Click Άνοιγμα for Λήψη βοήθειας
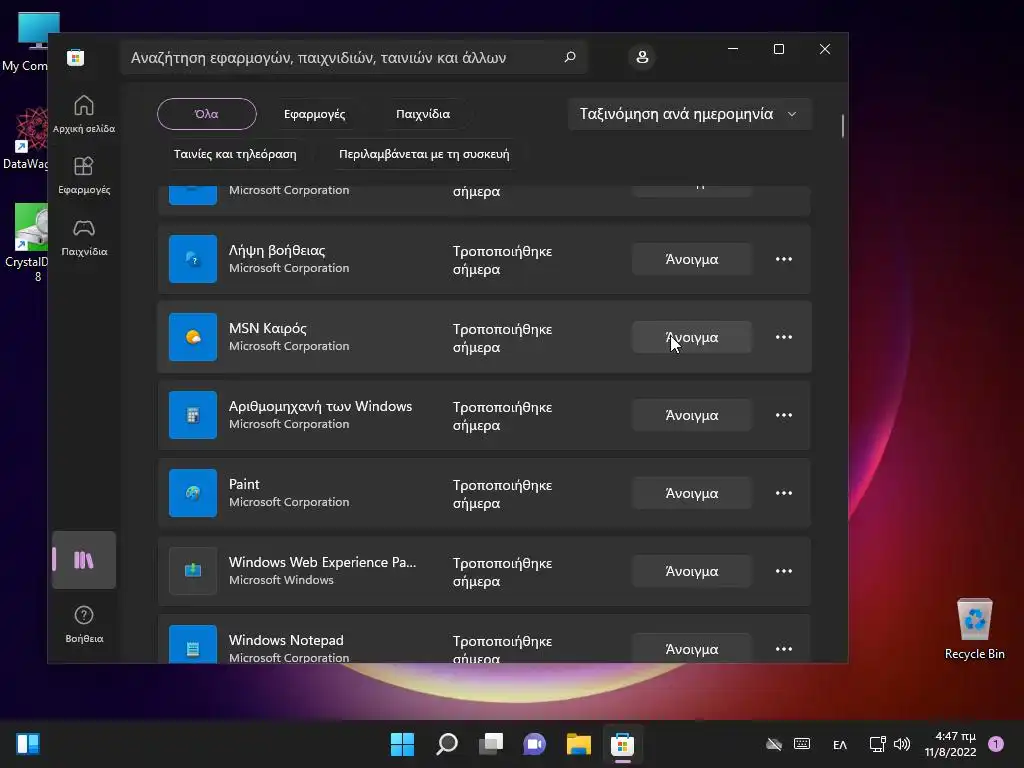Image resolution: width=1024 pixels, height=768 pixels. [692, 259]
